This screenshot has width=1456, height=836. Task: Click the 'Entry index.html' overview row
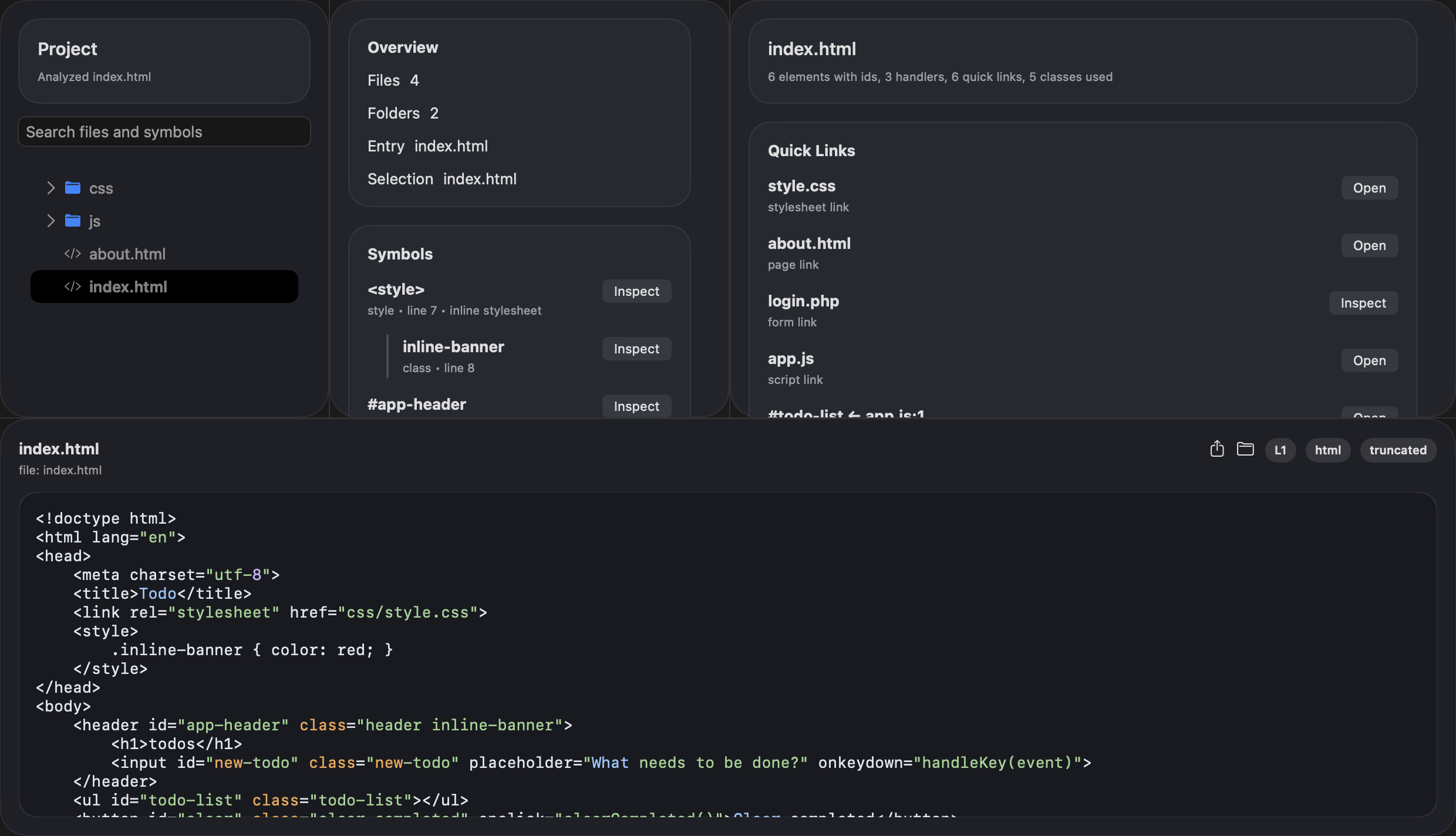pos(427,146)
